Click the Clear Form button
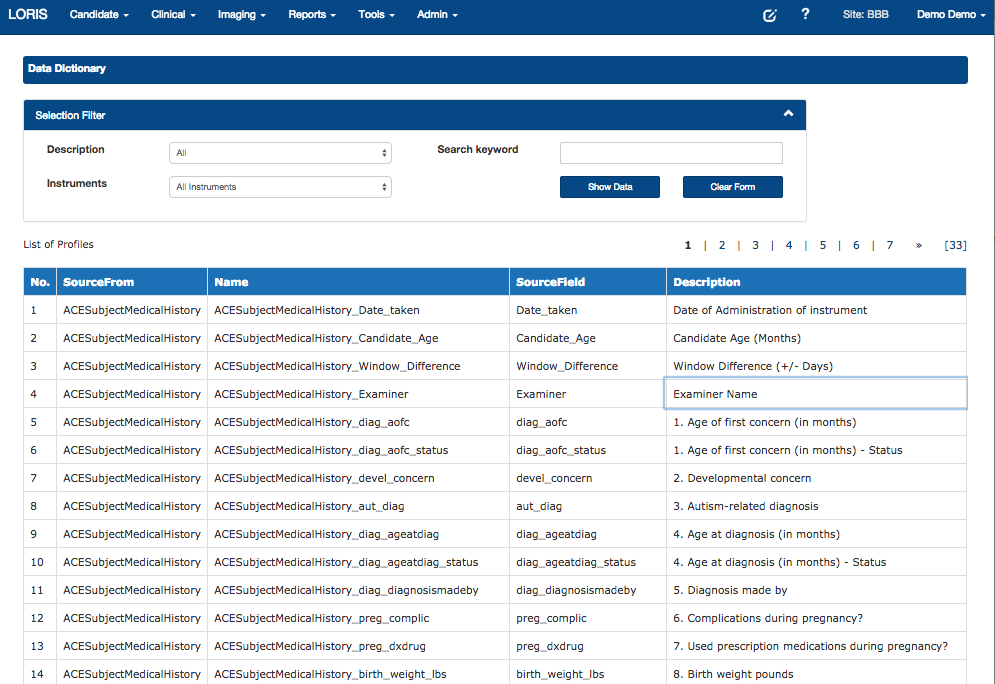 732,187
